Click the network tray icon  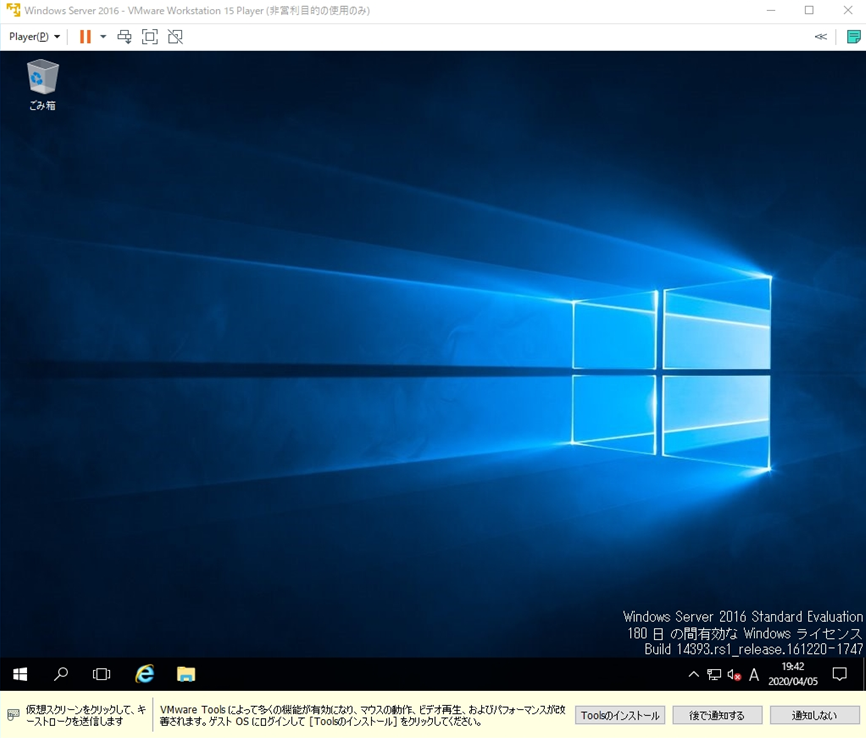(714, 674)
